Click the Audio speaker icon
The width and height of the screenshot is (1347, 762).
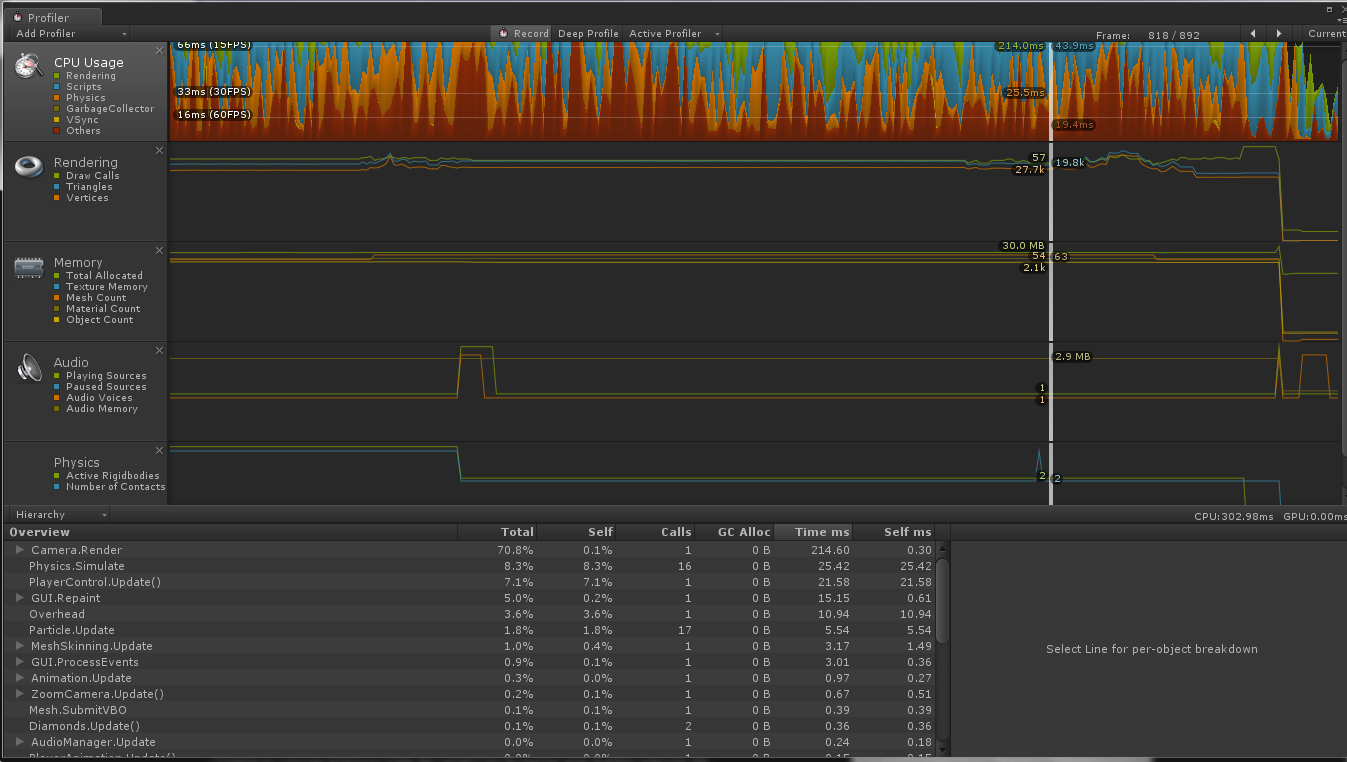29,368
